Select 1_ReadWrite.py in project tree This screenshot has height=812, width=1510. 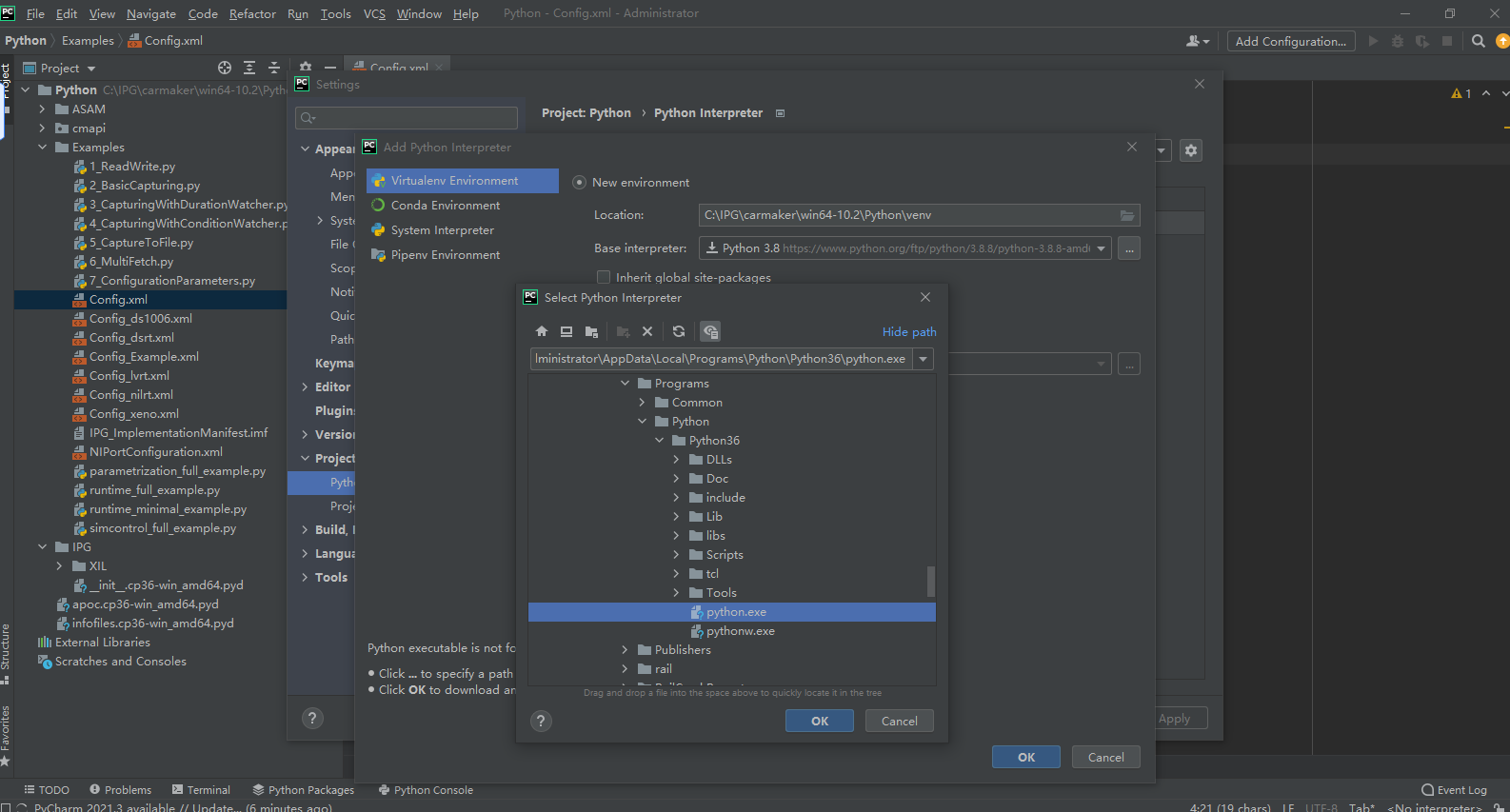[132, 167]
